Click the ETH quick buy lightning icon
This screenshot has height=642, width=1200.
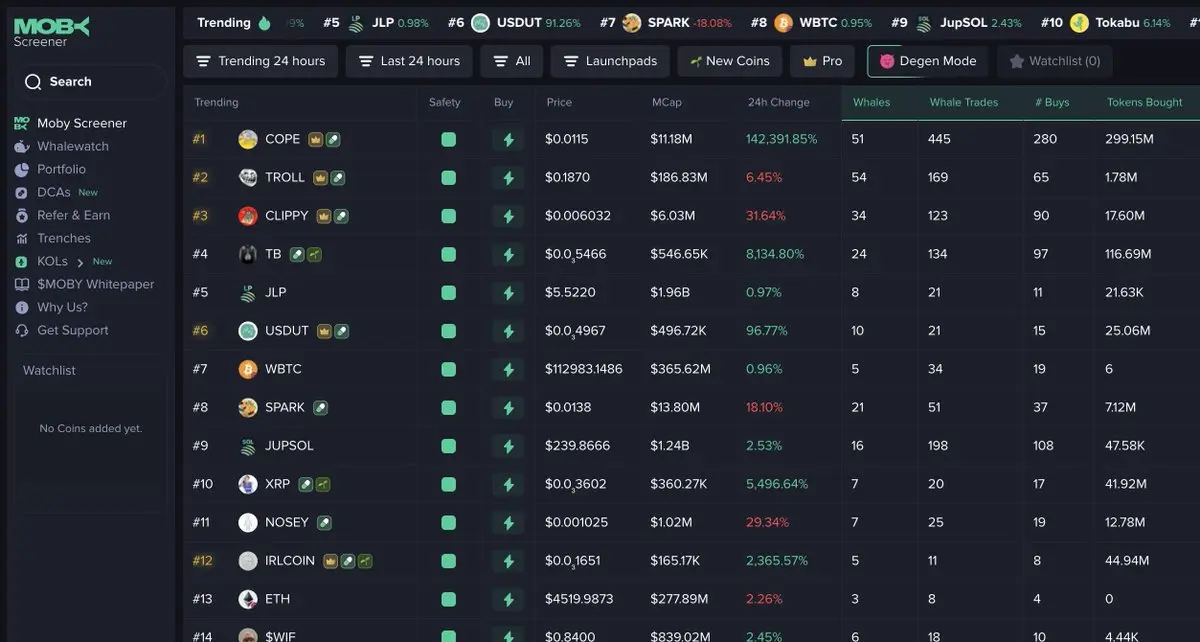click(x=508, y=600)
